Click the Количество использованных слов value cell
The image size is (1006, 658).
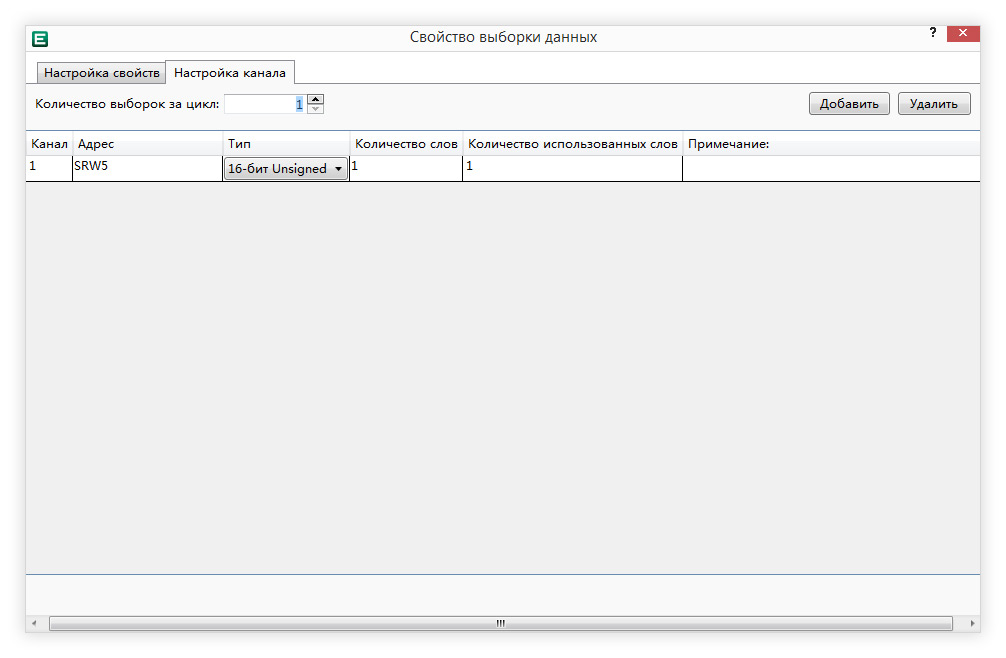pos(572,168)
